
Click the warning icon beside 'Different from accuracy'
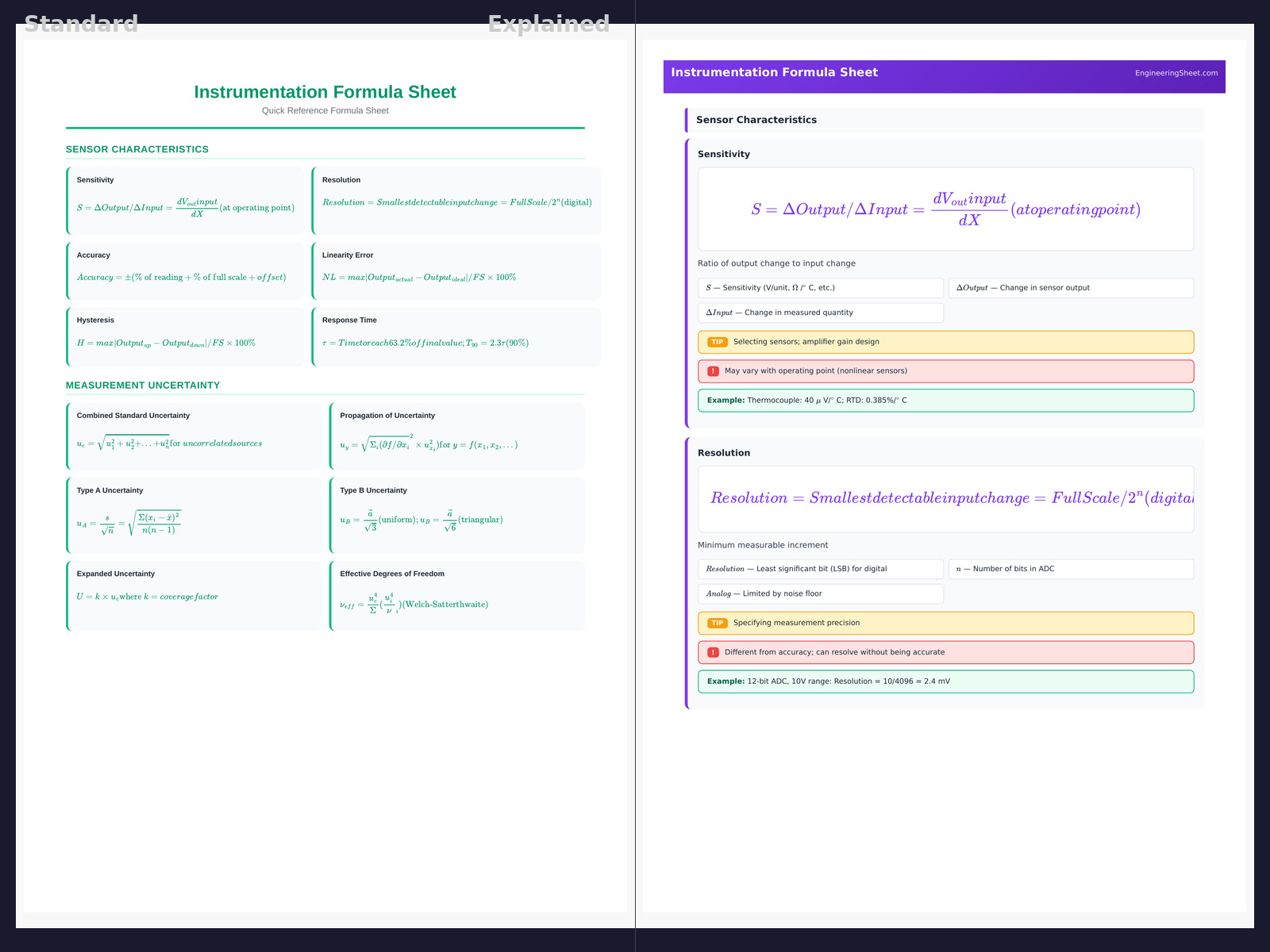click(713, 652)
